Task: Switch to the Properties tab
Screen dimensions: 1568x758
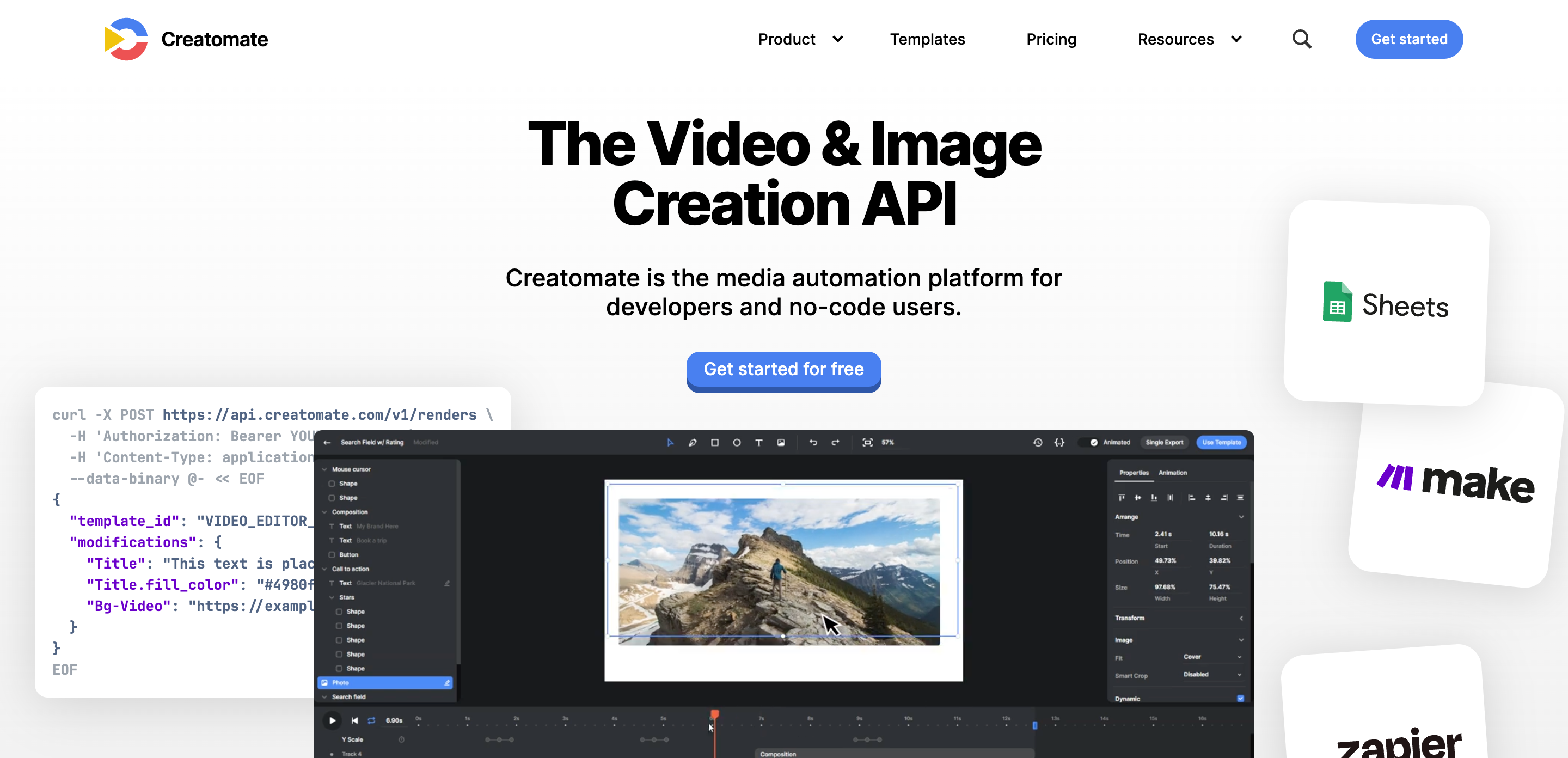Action: pyautogui.click(x=1134, y=473)
